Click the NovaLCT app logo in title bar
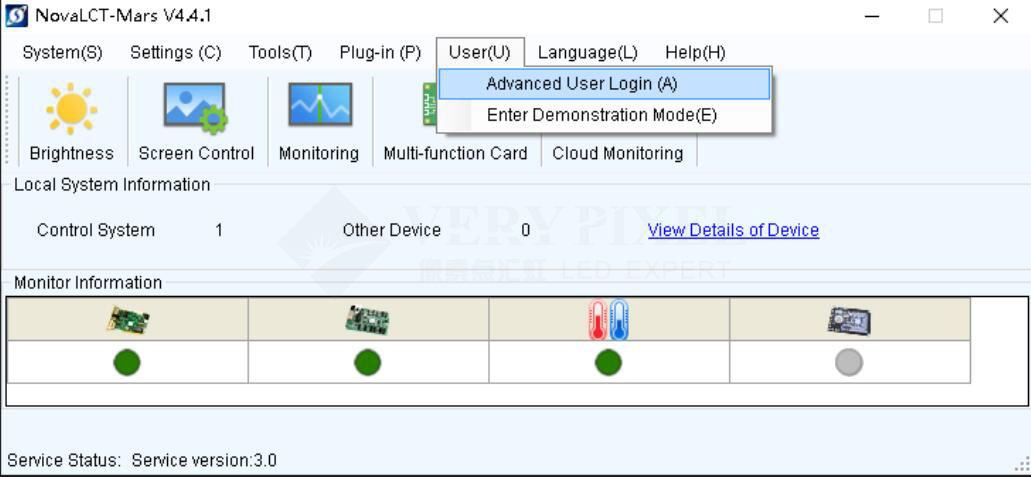1031x477 pixels. [16, 16]
